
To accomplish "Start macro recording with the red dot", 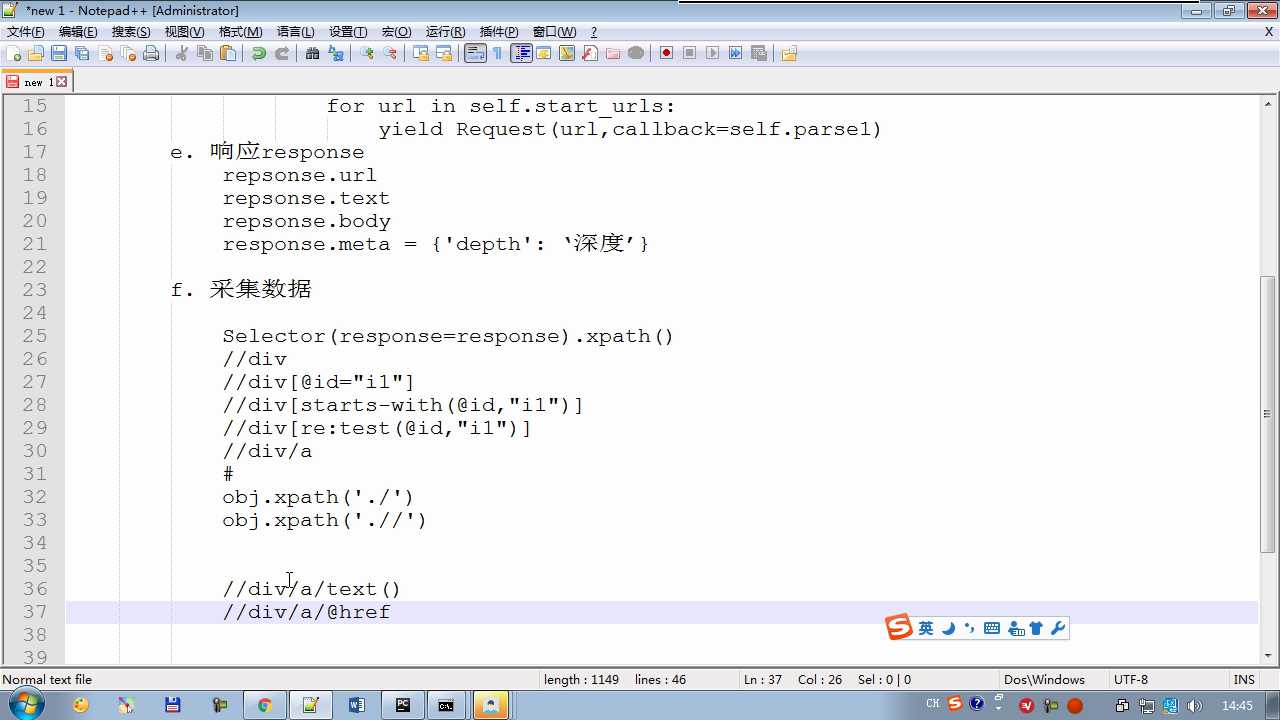I will tap(666, 54).
